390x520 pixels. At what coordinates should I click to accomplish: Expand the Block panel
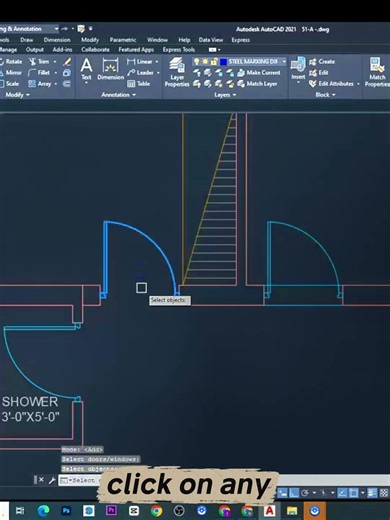point(325,95)
